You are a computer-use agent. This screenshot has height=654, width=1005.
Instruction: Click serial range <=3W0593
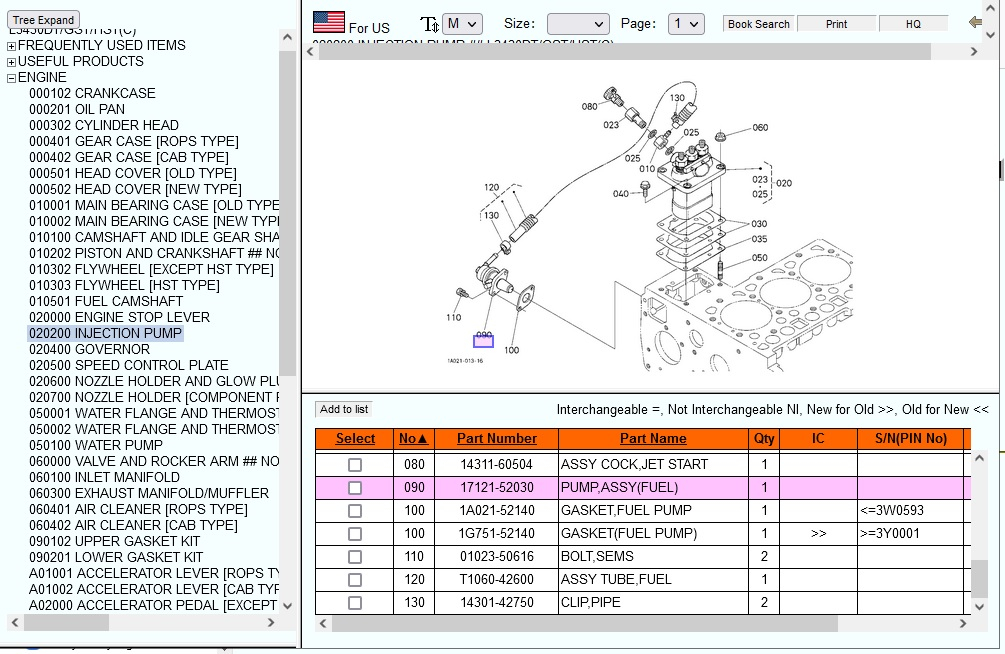tap(892, 511)
